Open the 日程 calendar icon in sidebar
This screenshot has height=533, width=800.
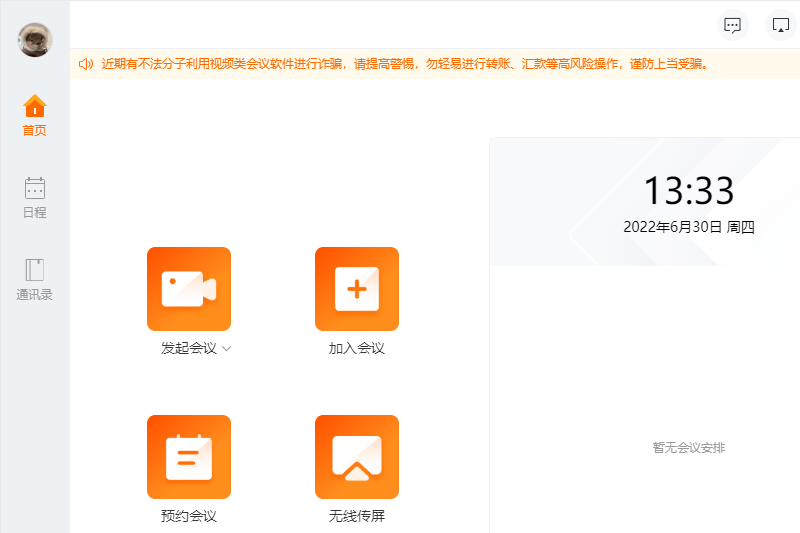[x=35, y=188]
